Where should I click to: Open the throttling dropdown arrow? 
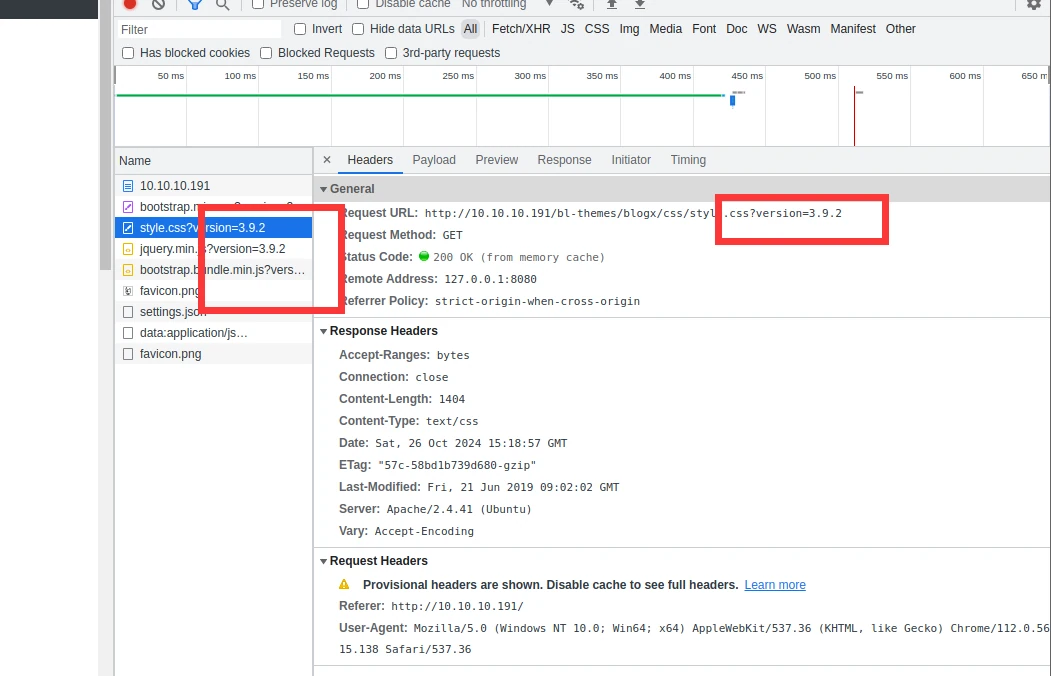click(549, 3)
